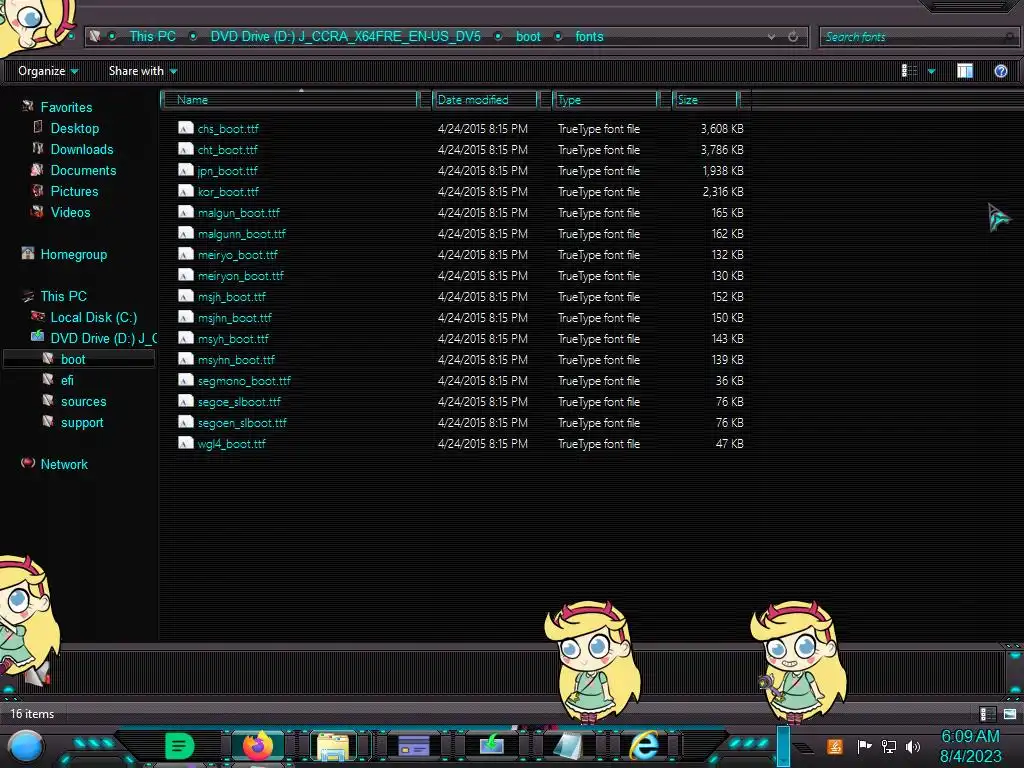This screenshot has width=1024, height=768.
Task: Open the Start orb button
Action: 26,746
